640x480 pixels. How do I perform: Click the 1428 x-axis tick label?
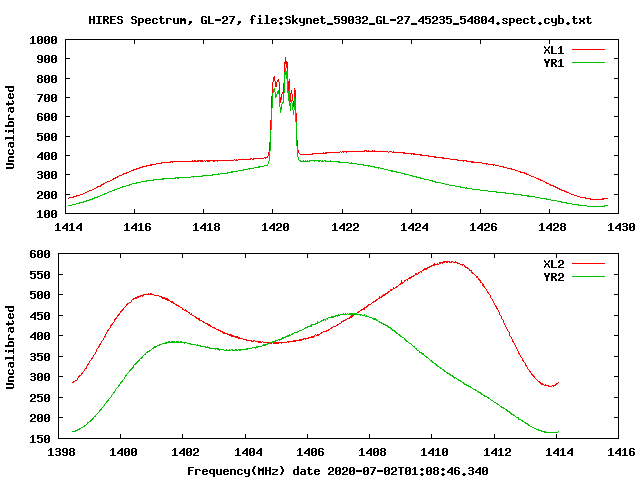(552, 227)
